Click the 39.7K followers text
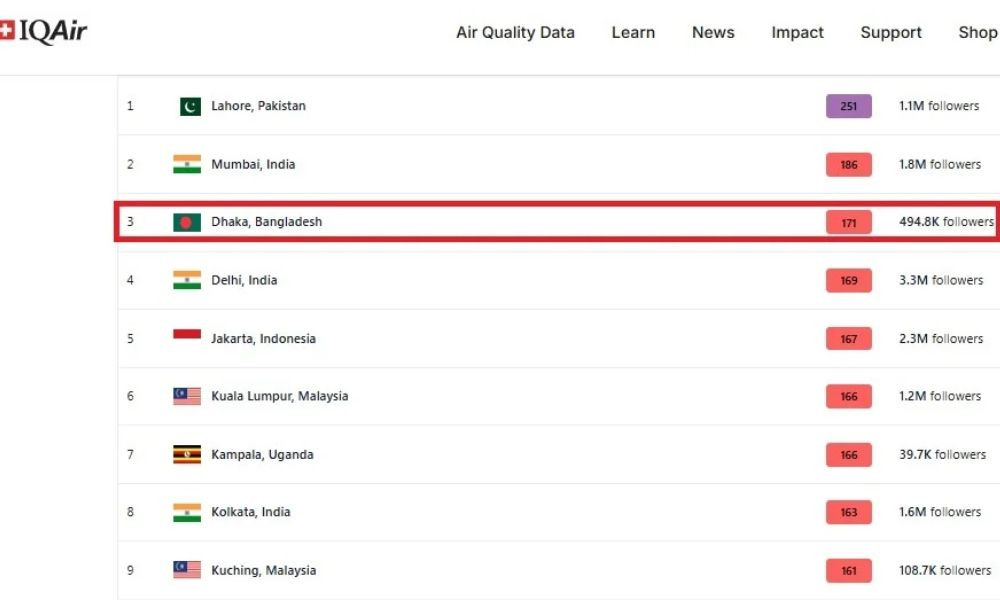Image resolution: width=1000 pixels, height=600 pixels. tap(943, 455)
